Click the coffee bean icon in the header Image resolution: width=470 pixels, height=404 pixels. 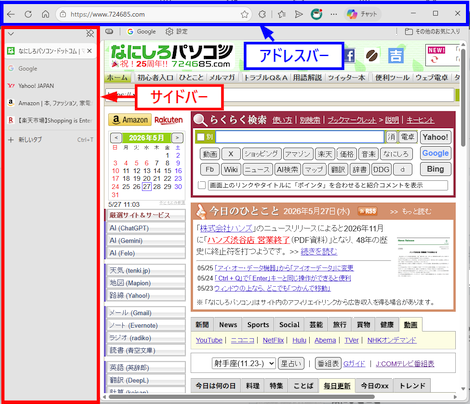coord(372,55)
